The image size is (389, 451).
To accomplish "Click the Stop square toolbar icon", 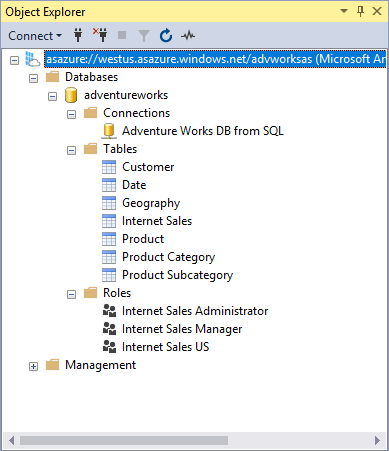I will 122,35.
